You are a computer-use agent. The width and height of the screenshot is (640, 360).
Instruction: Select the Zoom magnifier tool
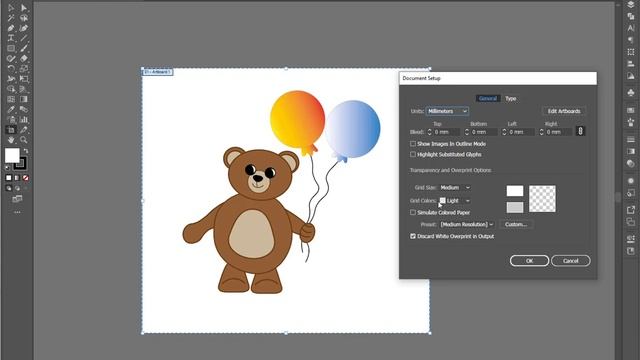tap(24, 140)
